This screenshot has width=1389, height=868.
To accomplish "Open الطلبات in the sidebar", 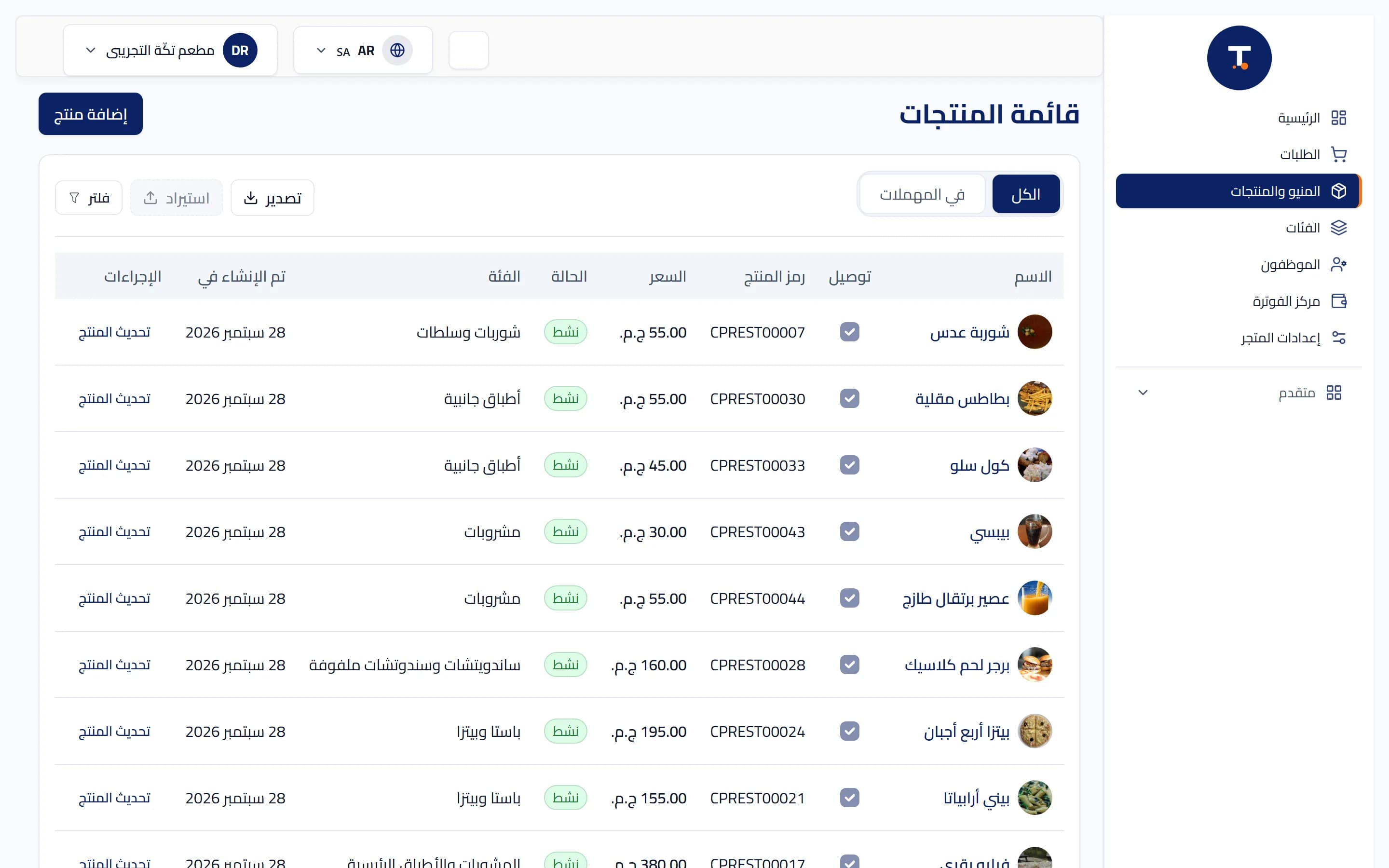I will [x=1239, y=154].
